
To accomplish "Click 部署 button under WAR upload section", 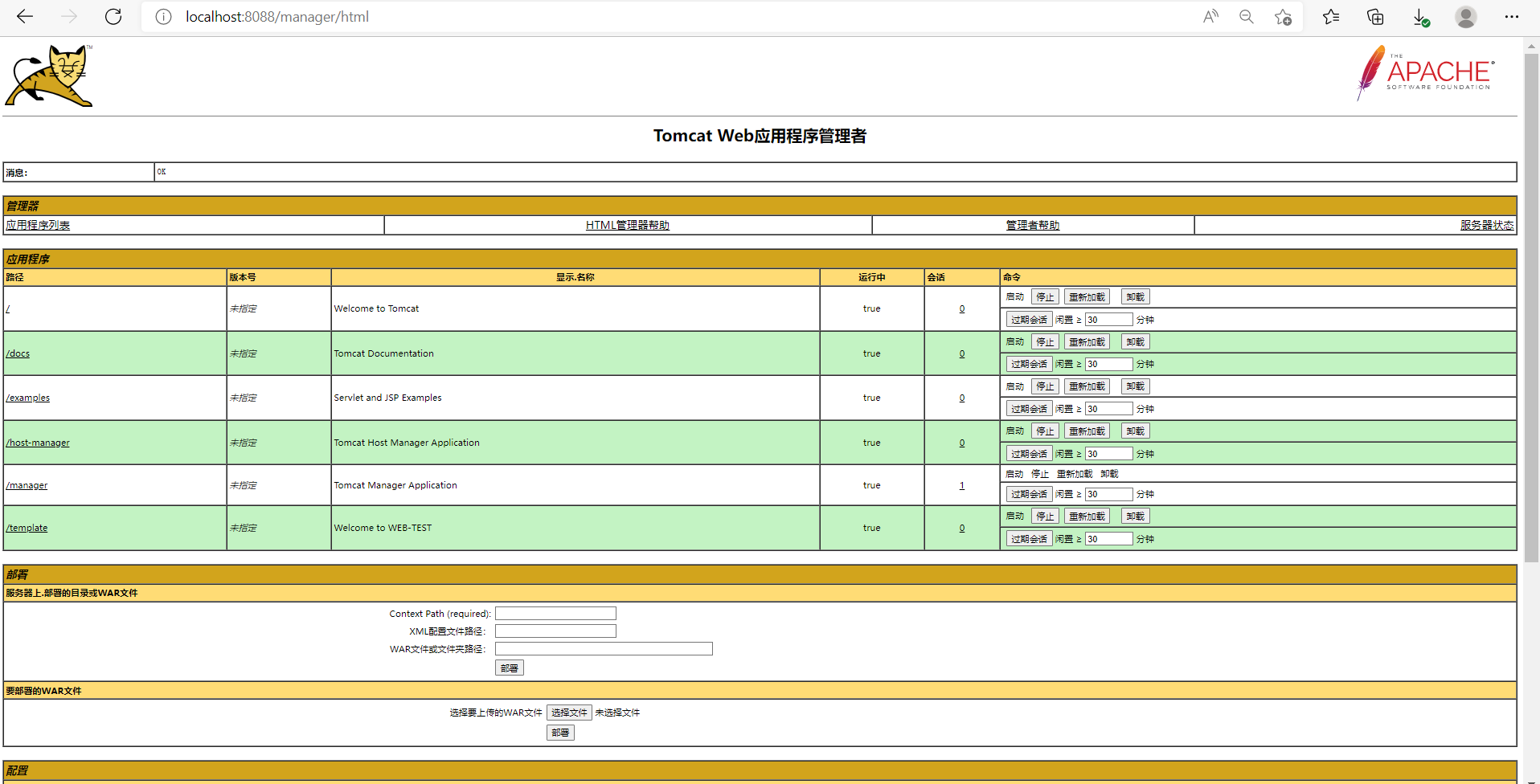I will coord(560,733).
